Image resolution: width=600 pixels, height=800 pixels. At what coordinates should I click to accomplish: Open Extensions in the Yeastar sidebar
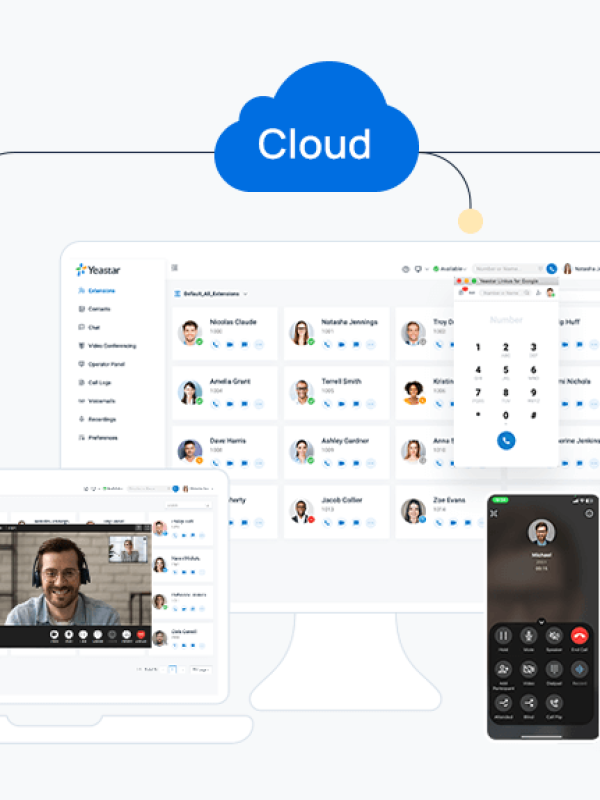point(100,290)
